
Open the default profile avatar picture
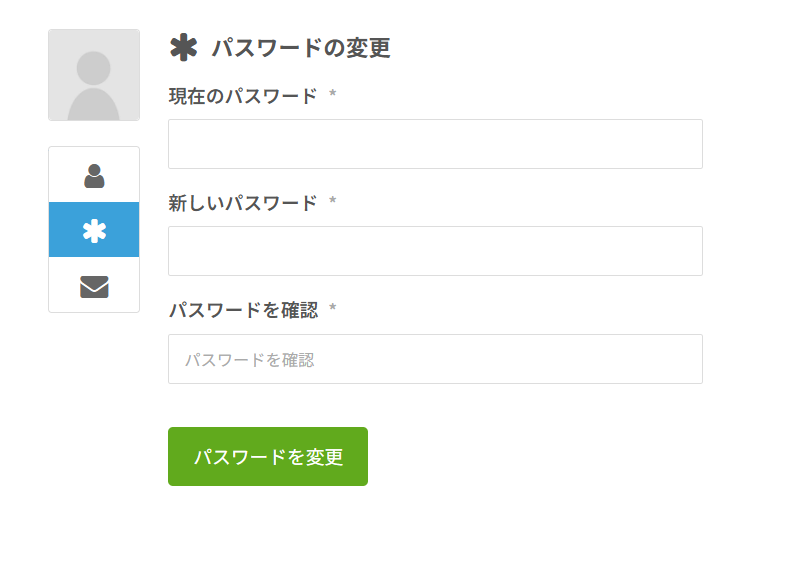pyautogui.click(x=94, y=75)
